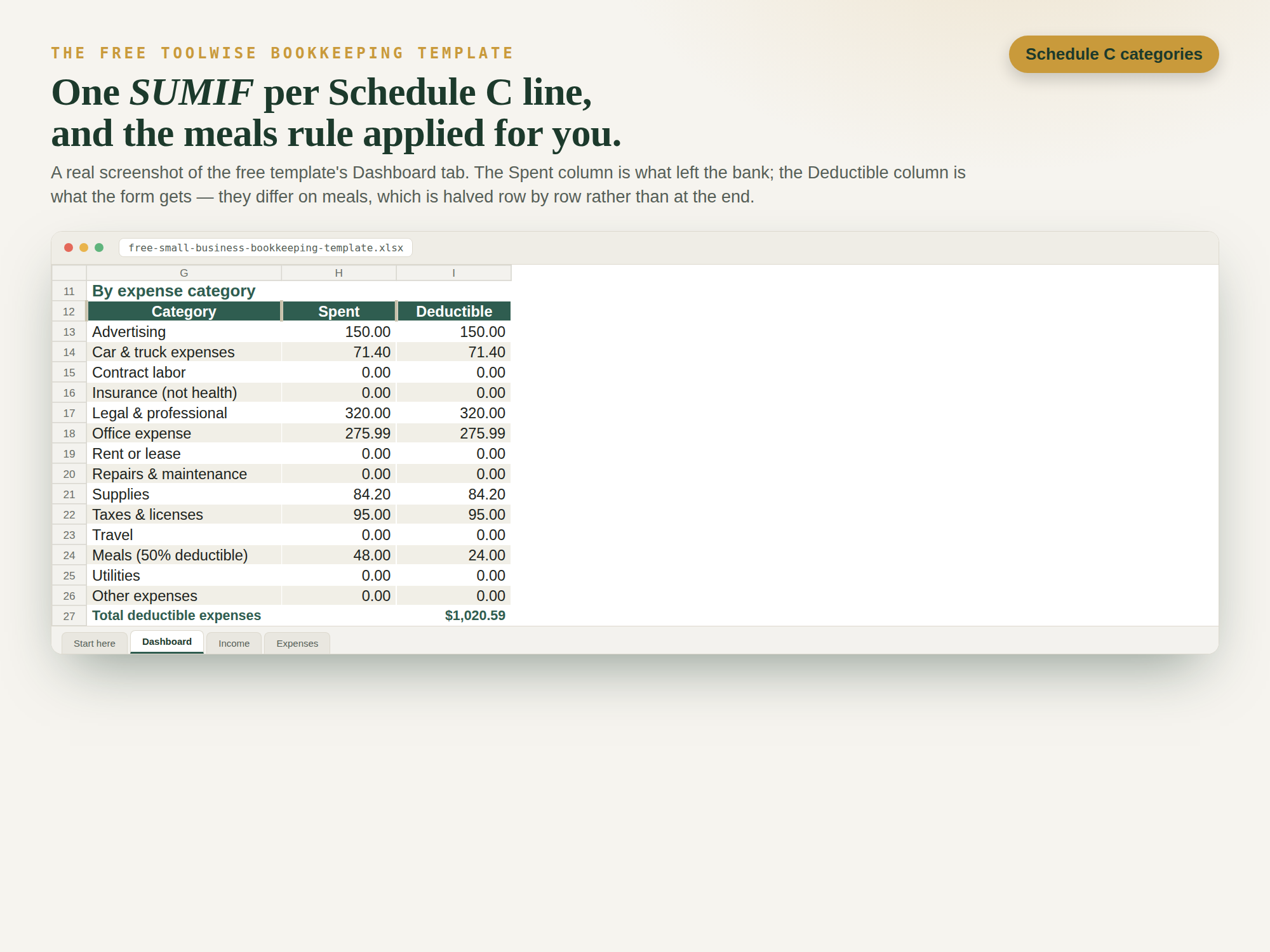Select column G header
The height and width of the screenshot is (952, 1270).
pos(184,273)
